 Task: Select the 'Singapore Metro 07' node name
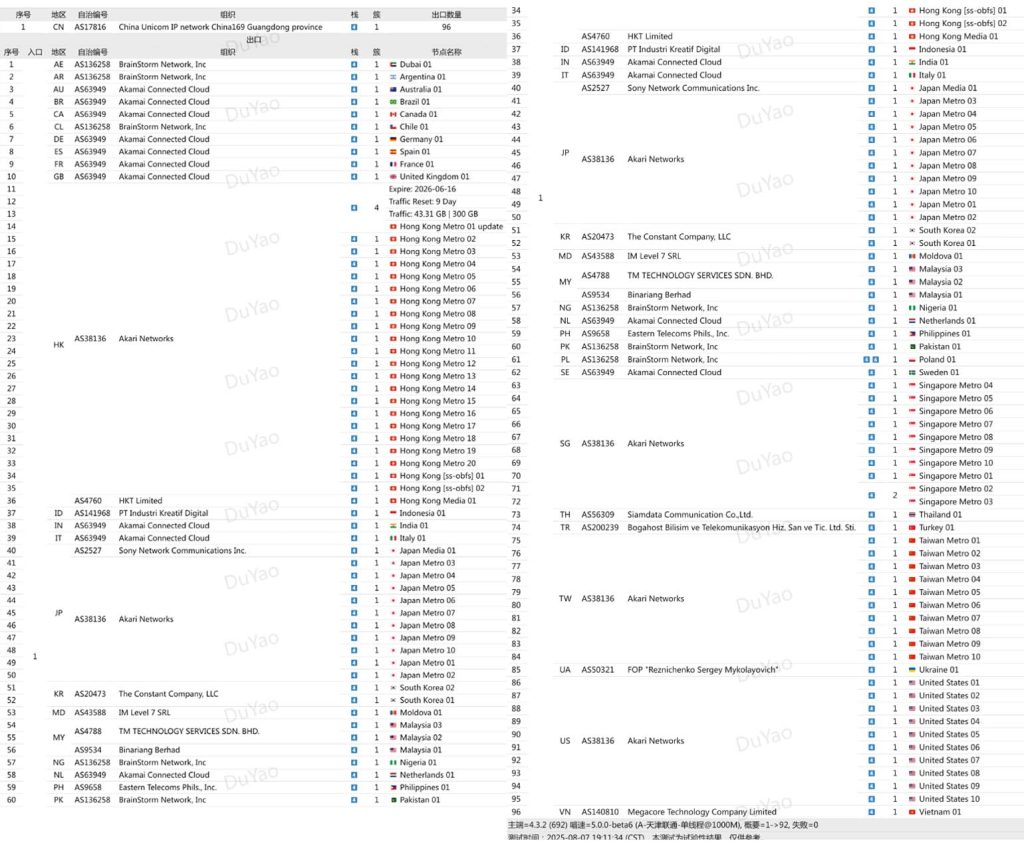tap(955, 424)
